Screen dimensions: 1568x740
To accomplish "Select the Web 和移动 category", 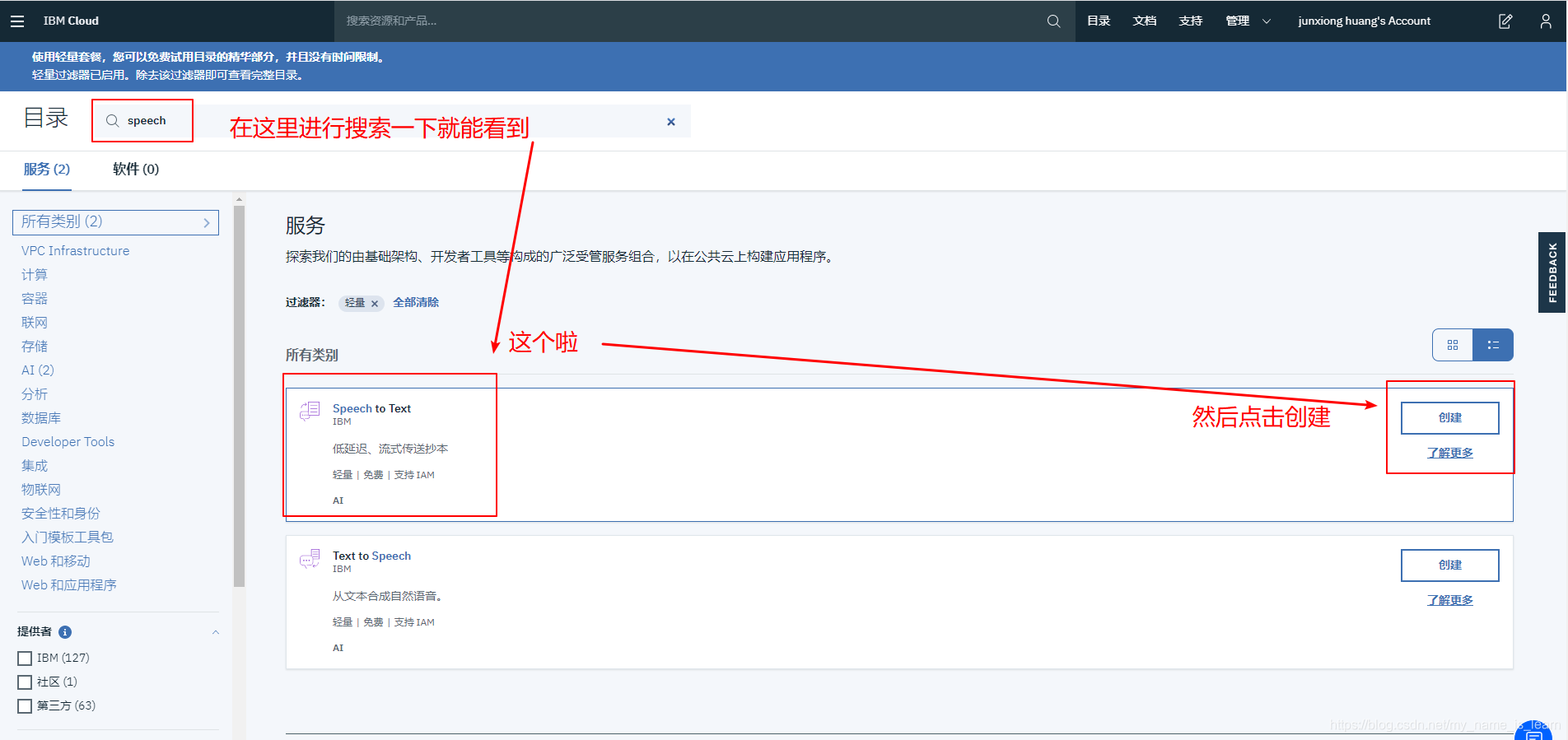I will coord(56,561).
